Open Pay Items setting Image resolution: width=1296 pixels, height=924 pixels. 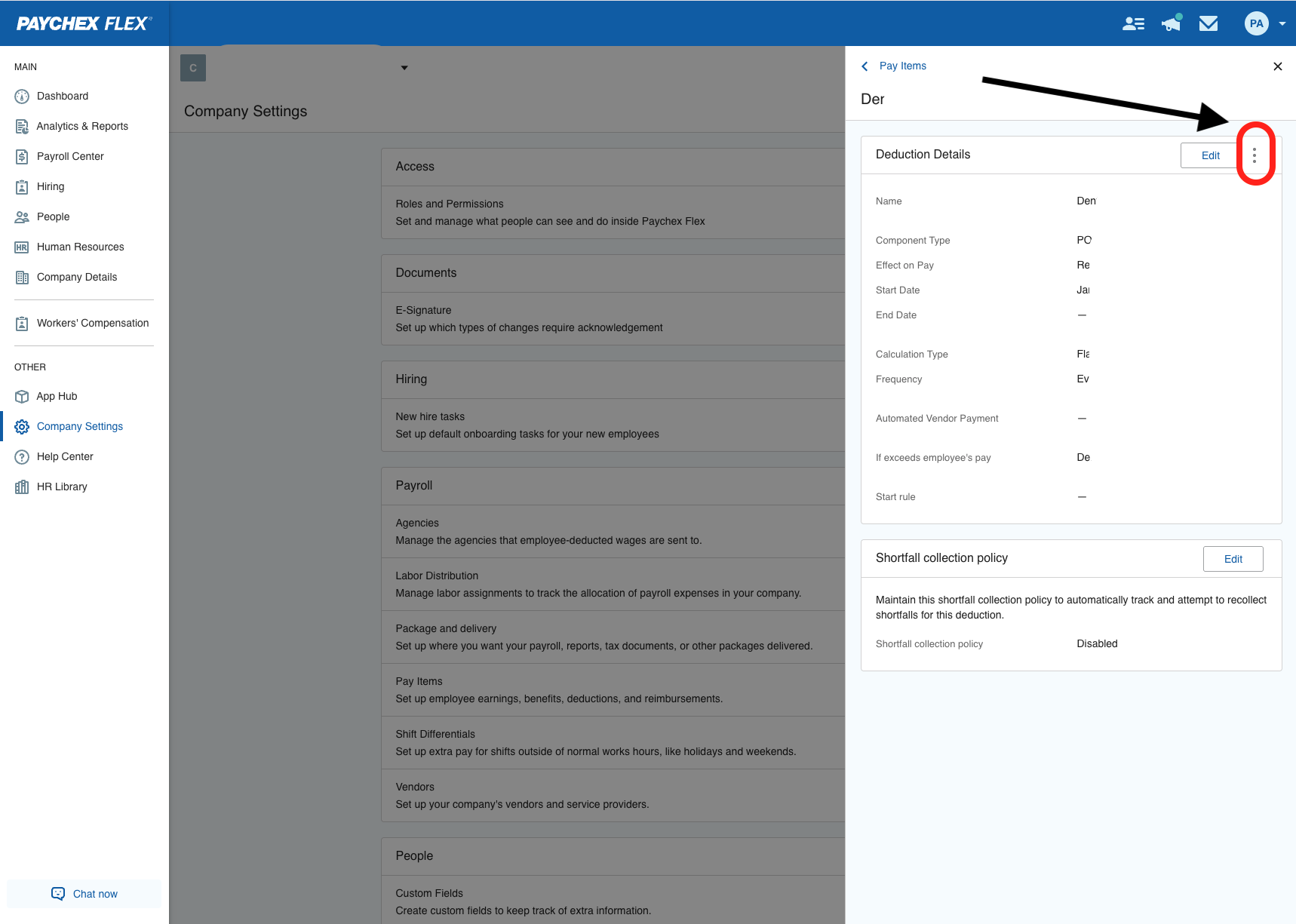tap(613, 690)
